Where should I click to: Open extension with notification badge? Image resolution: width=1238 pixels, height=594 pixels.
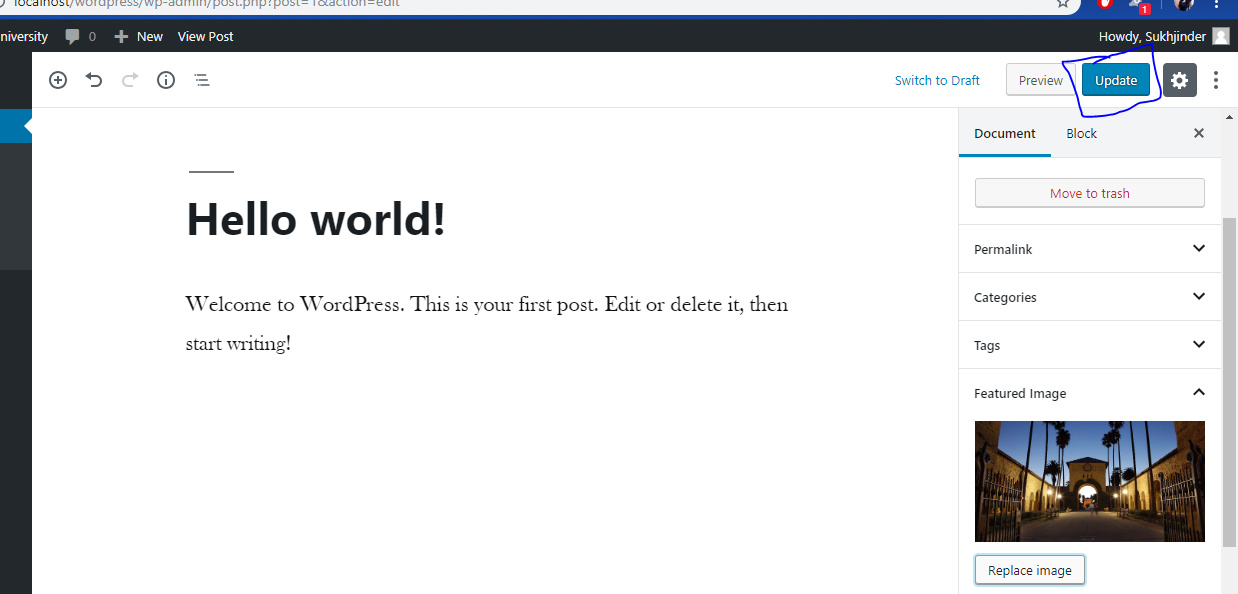[x=1139, y=5]
